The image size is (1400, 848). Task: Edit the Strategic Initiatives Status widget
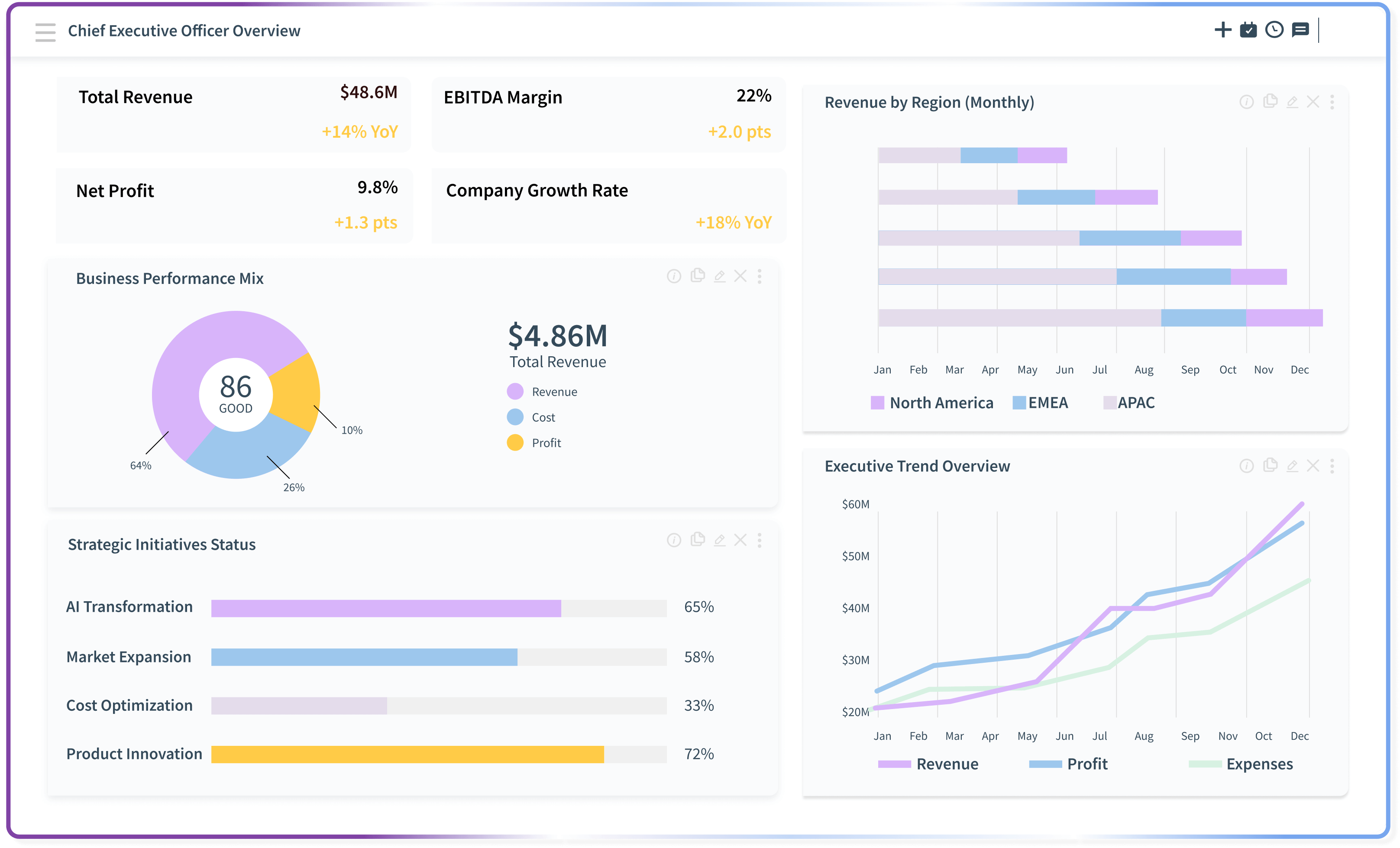tap(719, 540)
